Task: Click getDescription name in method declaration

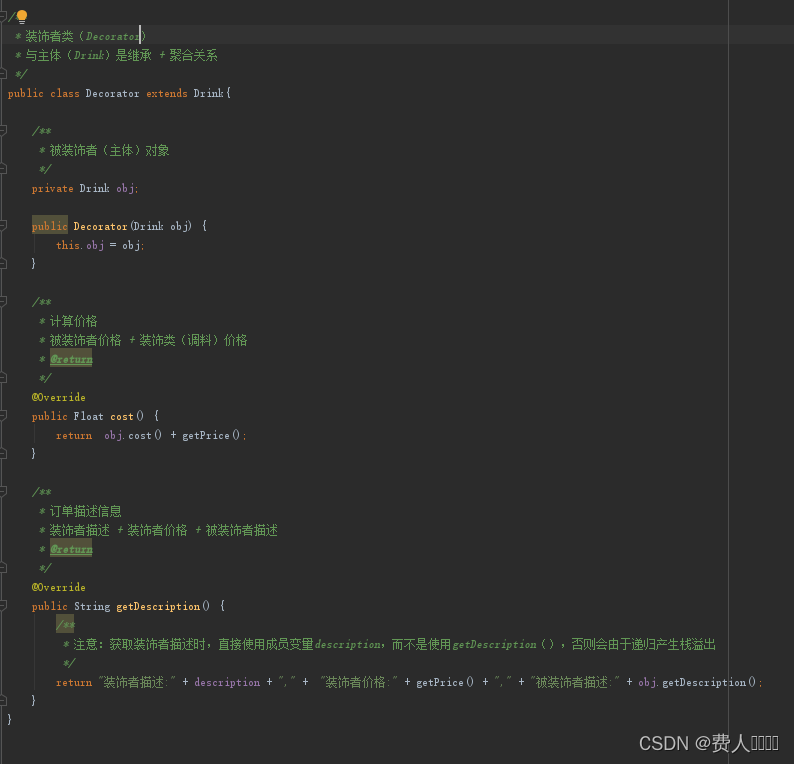Action: coord(158,606)
